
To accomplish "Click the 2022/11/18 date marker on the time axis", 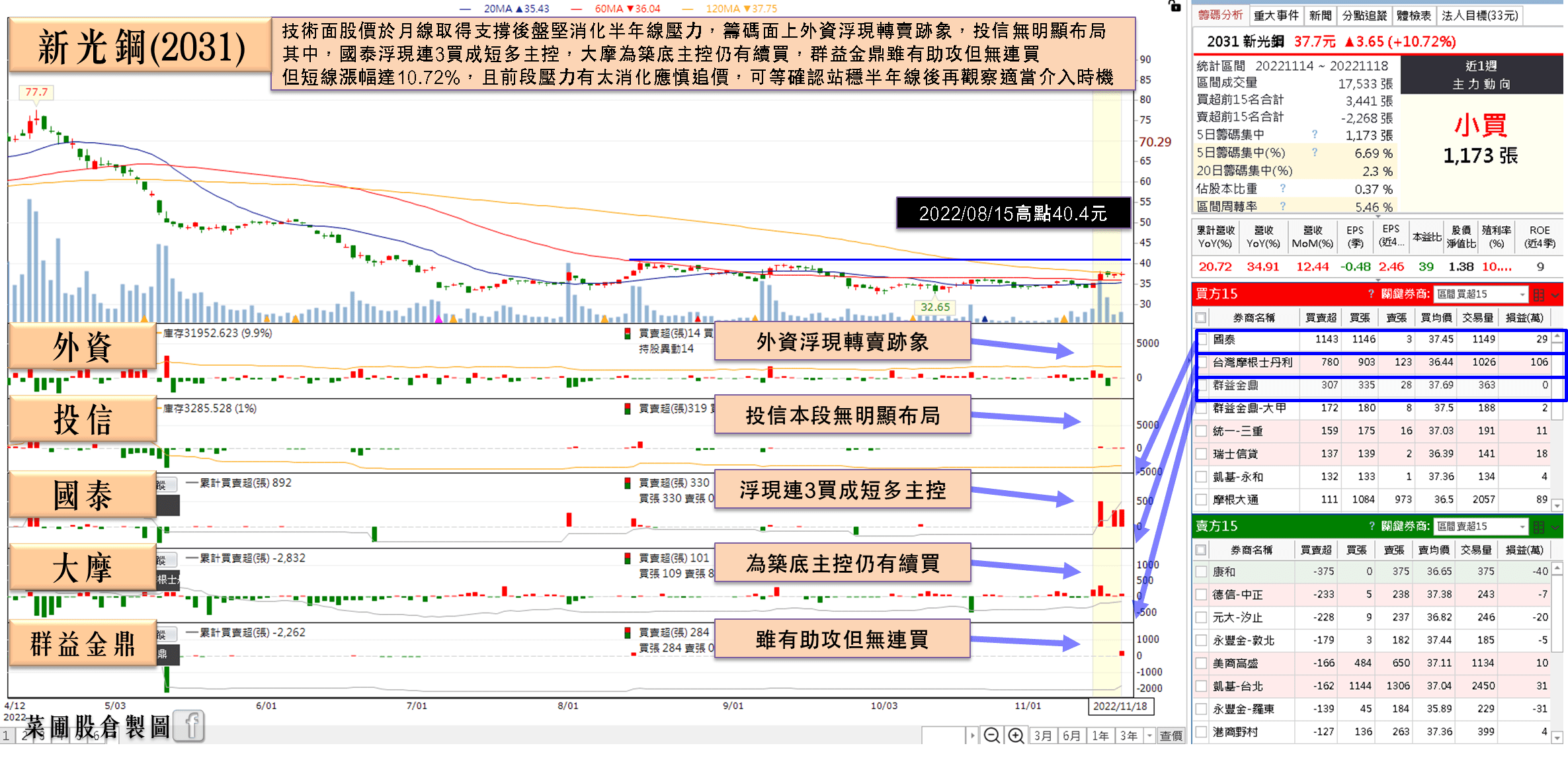I will [1120, 706].
